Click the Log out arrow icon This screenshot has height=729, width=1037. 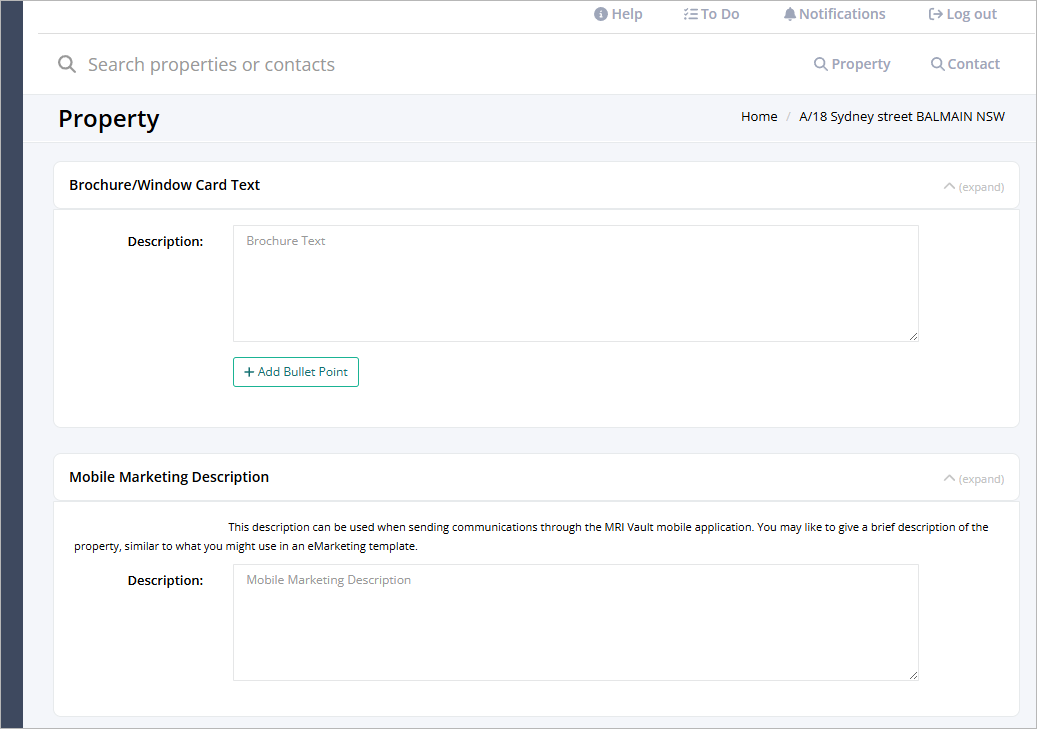[x=936, y=14]
